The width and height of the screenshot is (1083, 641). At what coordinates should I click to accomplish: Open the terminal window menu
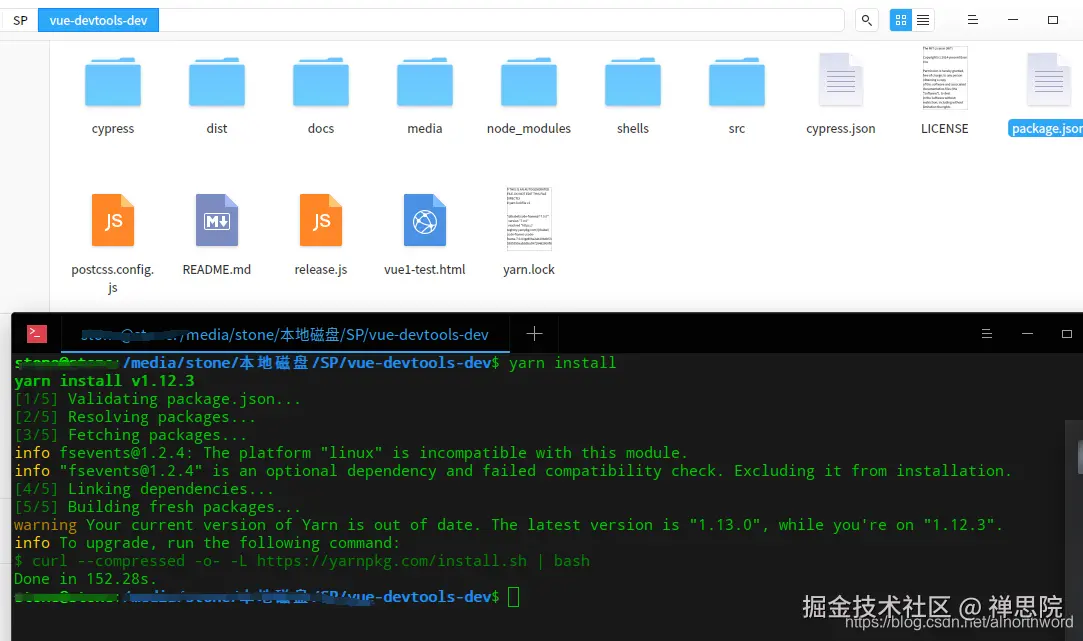[x=986, y=334]
